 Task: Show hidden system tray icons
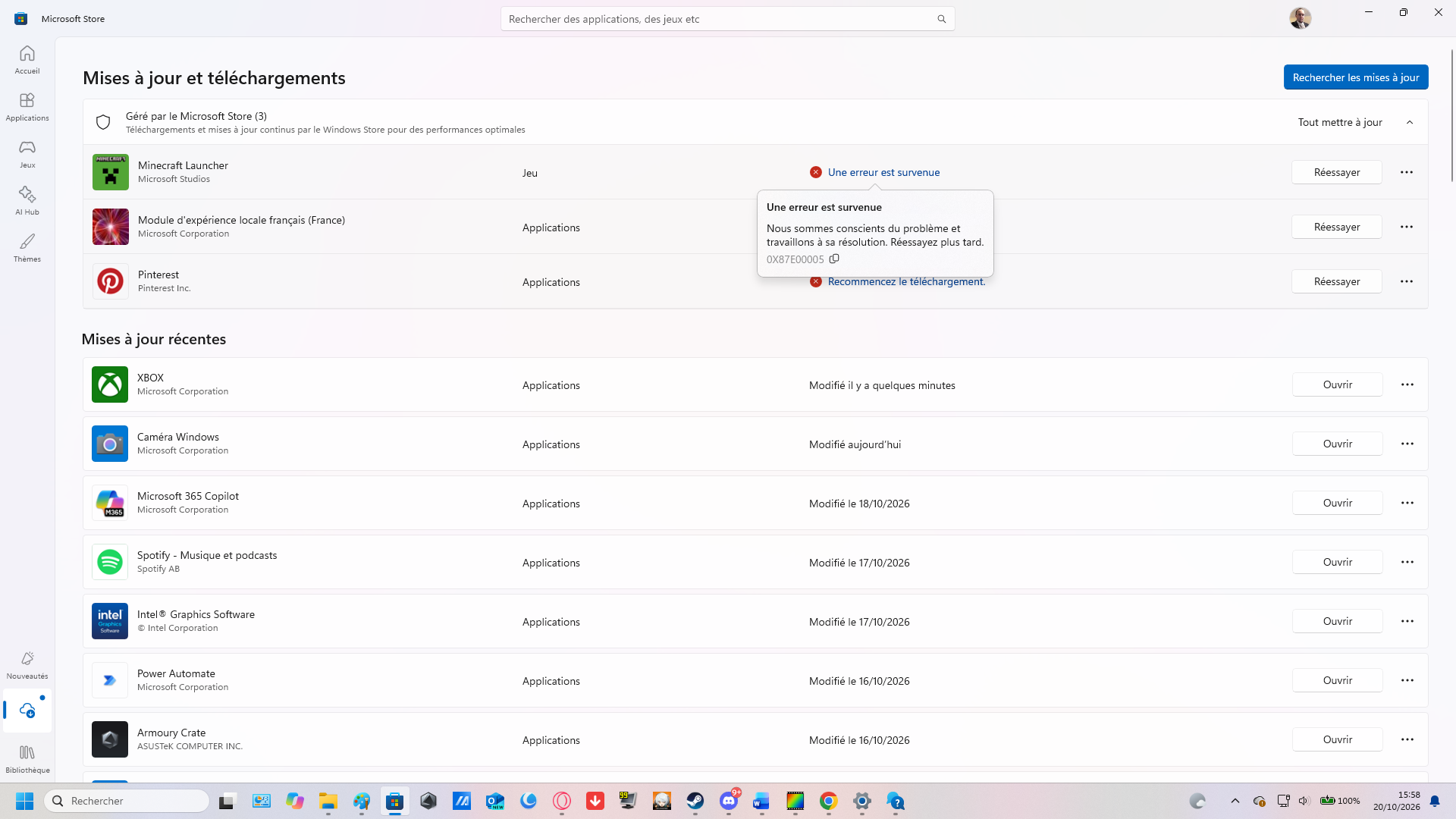1235,801
